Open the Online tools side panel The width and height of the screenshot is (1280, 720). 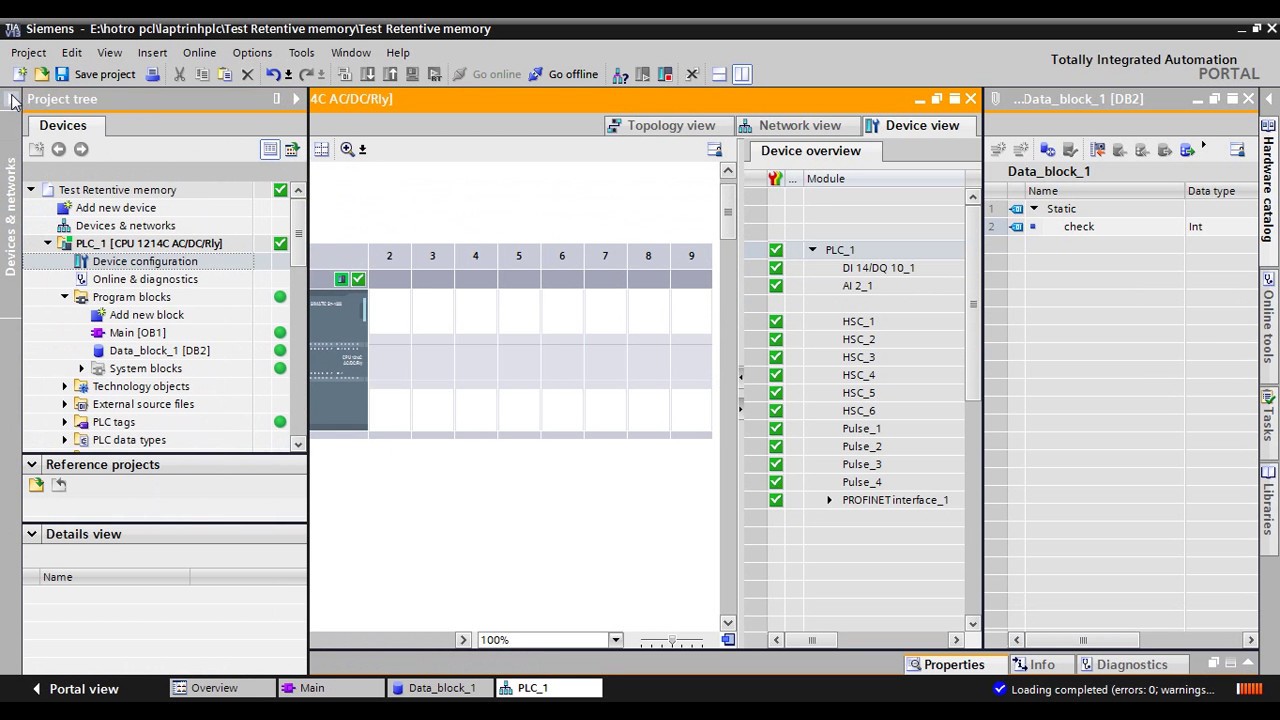click(1268, 319)
